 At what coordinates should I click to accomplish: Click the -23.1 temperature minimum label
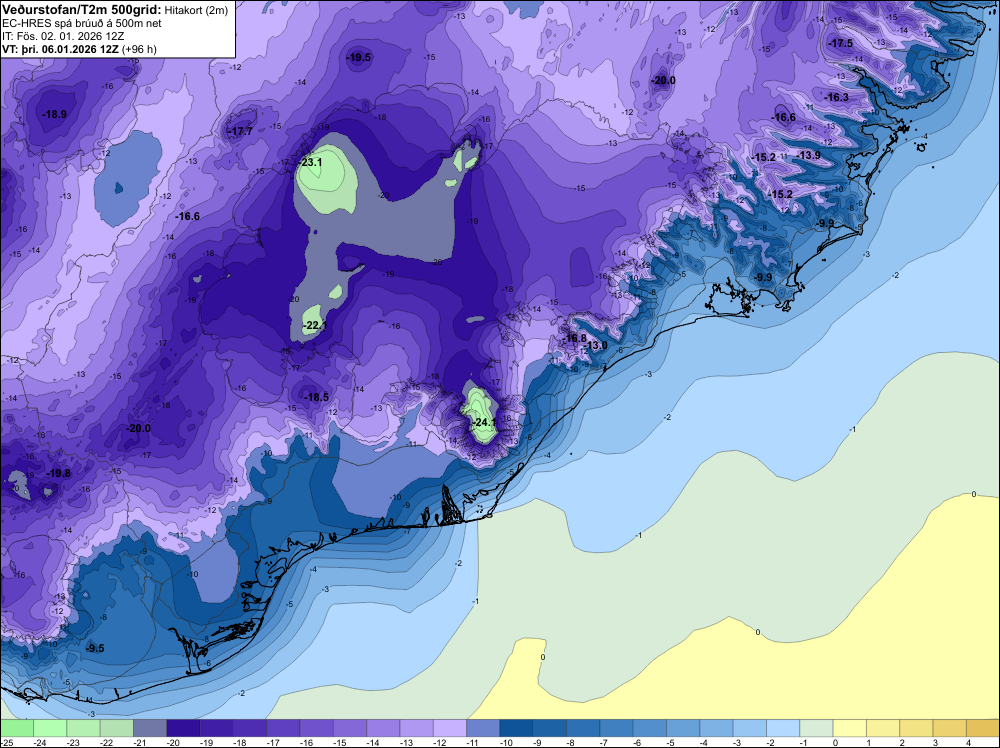(x=312, y=163)
